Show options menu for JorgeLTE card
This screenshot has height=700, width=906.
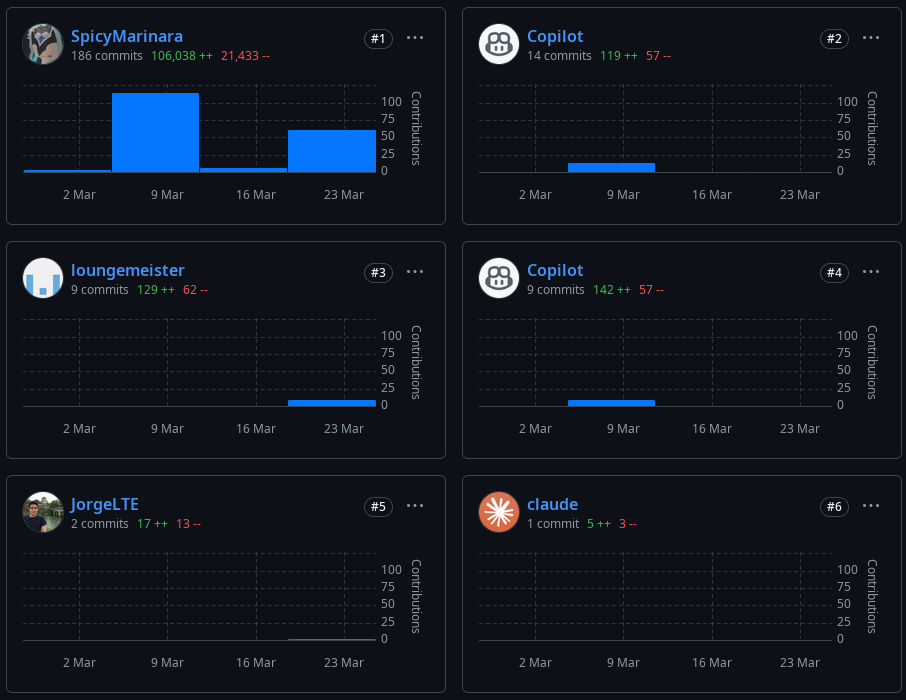(x=415, y=506)
